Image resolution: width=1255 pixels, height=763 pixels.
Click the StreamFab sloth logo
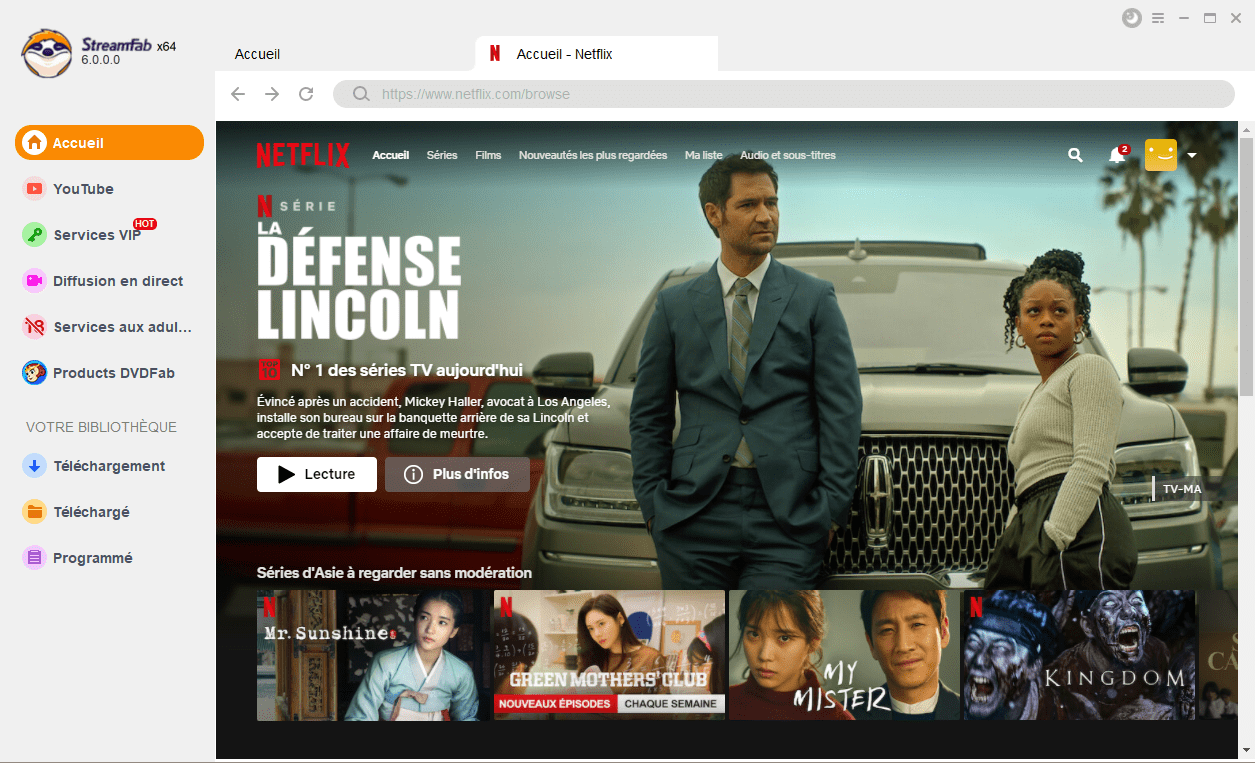click(x=47, y=52)
